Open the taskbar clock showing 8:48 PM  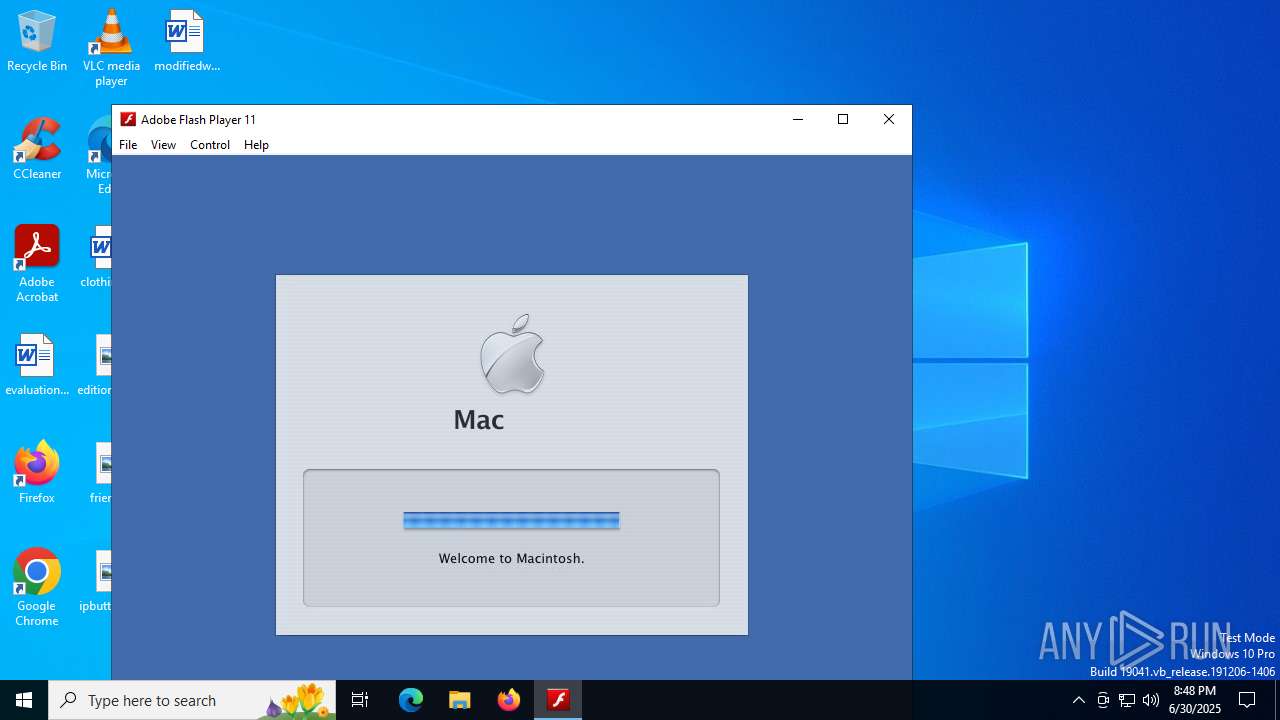click(1196, 700)
